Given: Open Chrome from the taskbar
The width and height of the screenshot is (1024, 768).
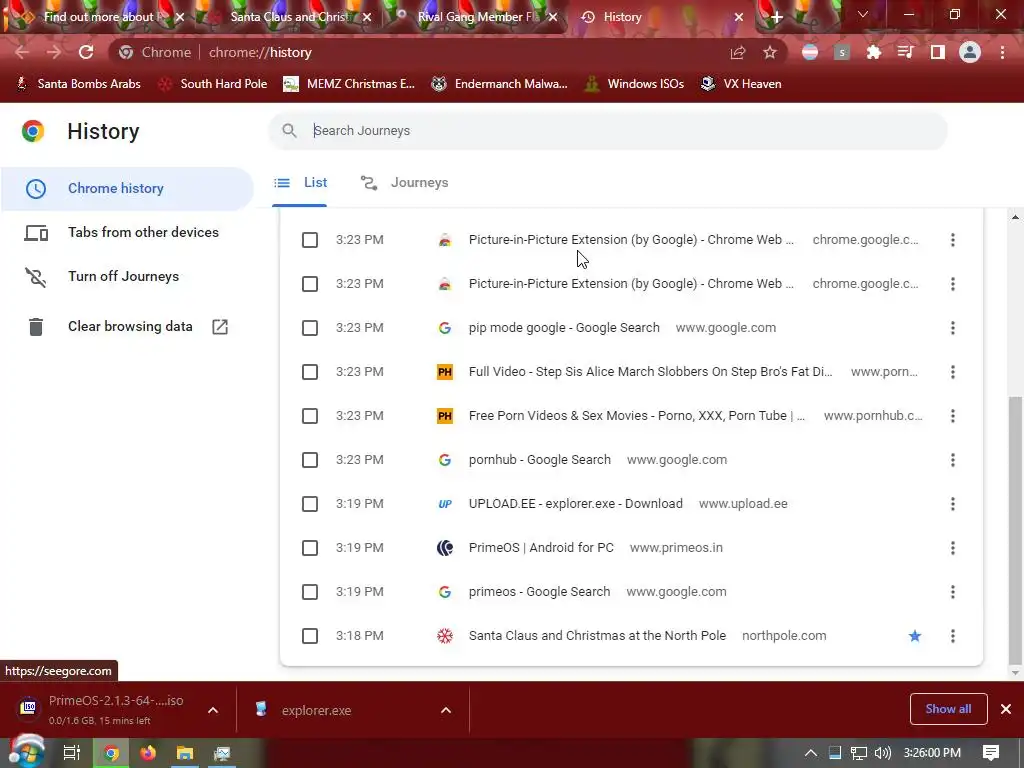Looking at the screenshot, I should [111, 753].
